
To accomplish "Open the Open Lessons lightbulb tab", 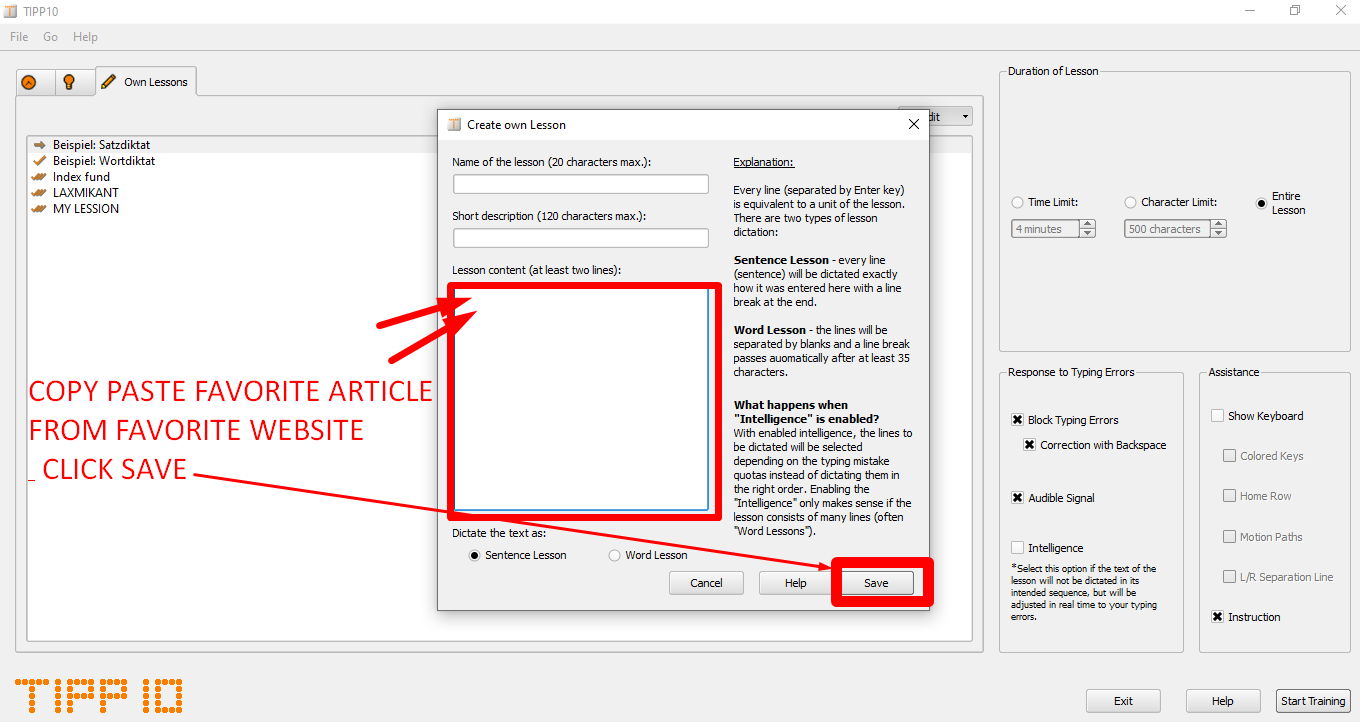I will pyautogui.click(x=69, y=82).
